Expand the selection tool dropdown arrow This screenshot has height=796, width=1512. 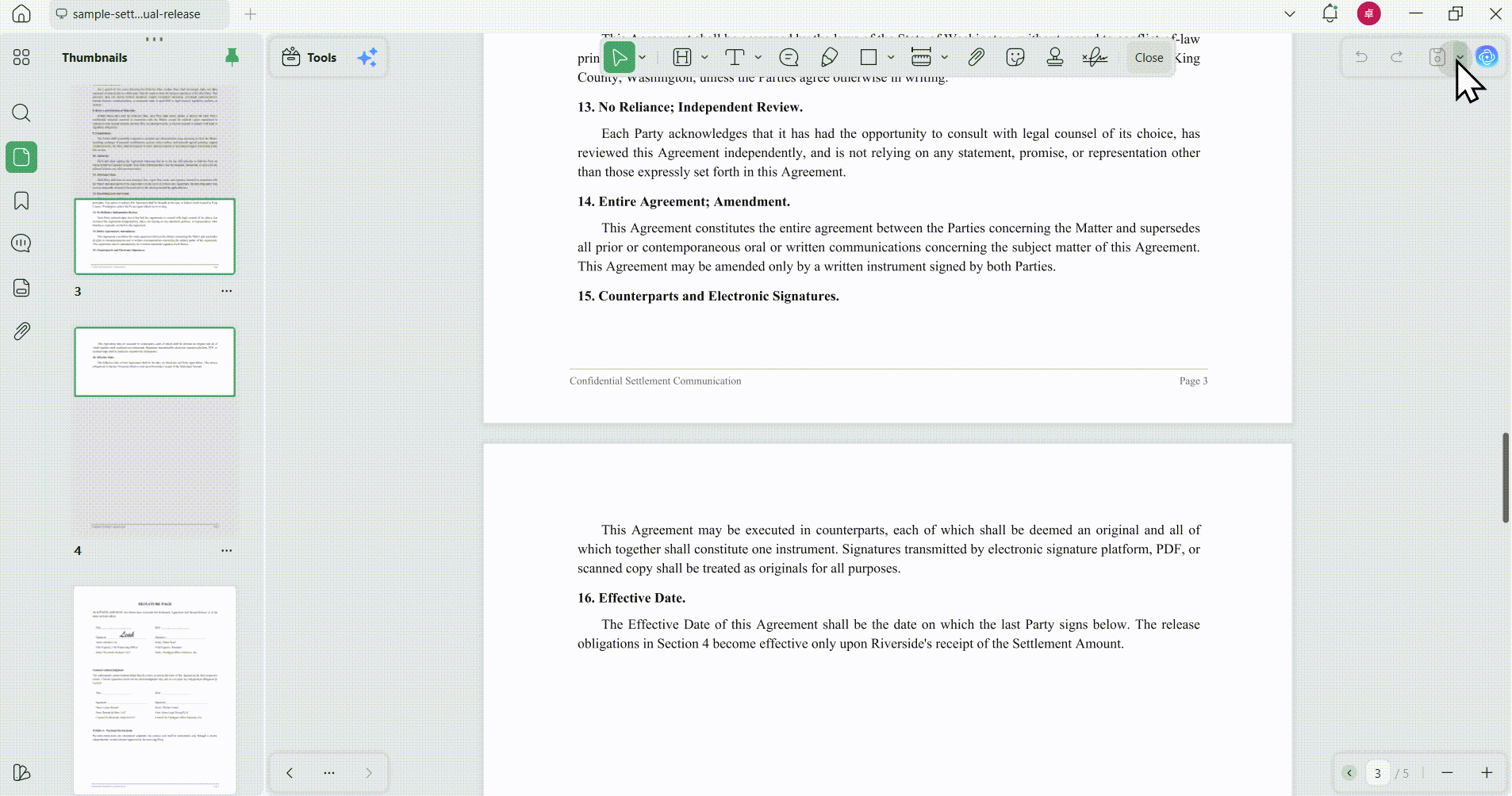(643, 57)
